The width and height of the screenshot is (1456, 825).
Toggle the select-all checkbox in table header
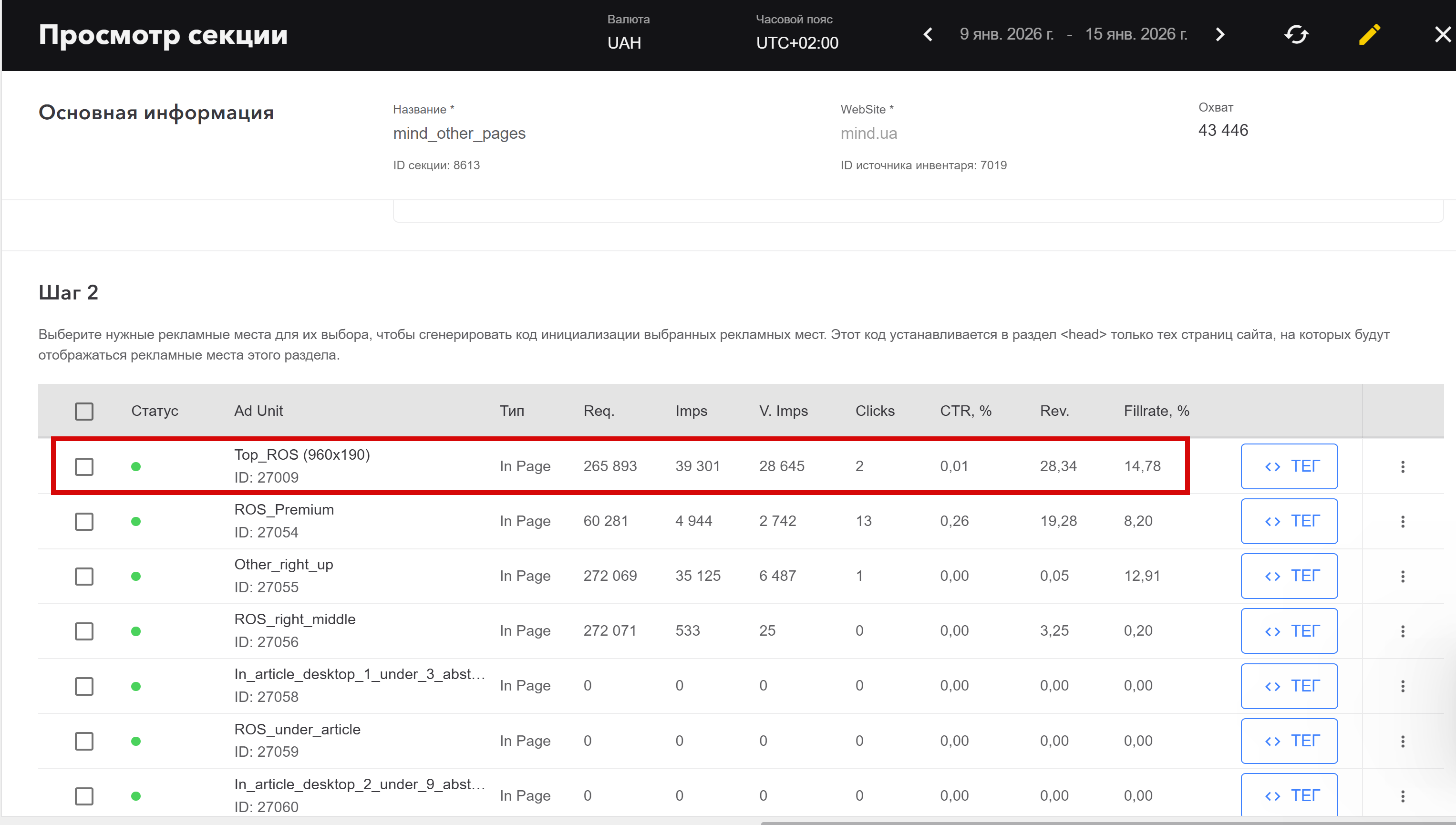pos(84,412)
